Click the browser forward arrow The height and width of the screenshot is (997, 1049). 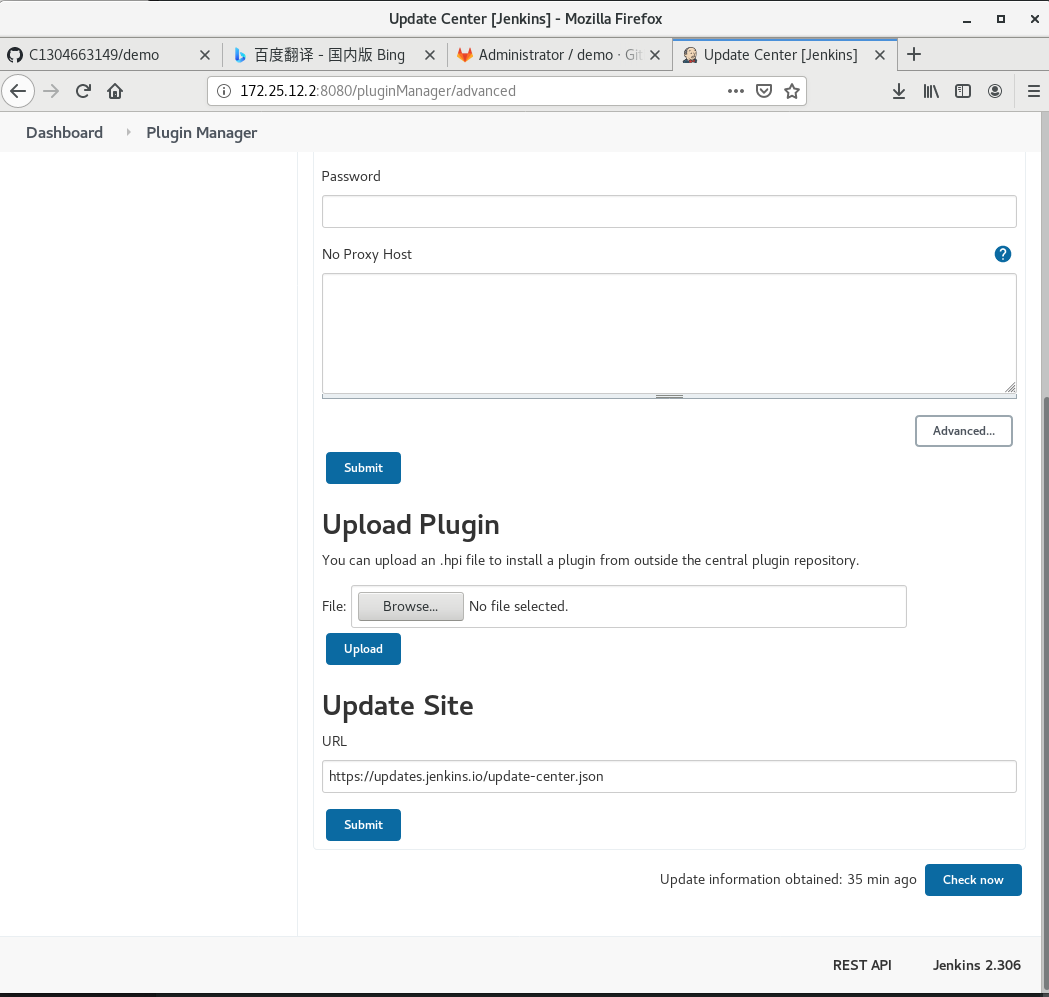coord(51,91)
